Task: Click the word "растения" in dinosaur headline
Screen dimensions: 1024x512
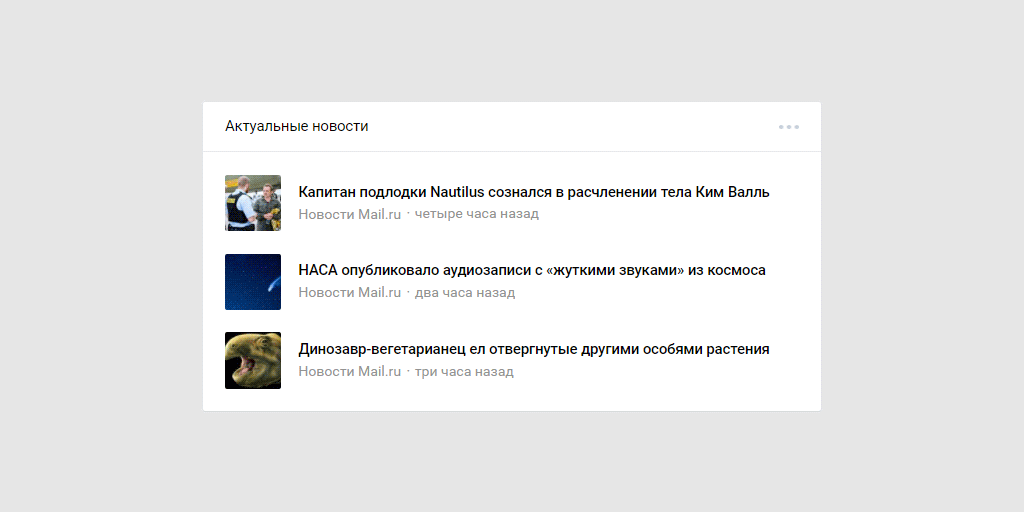Action: tap(735, 349)
